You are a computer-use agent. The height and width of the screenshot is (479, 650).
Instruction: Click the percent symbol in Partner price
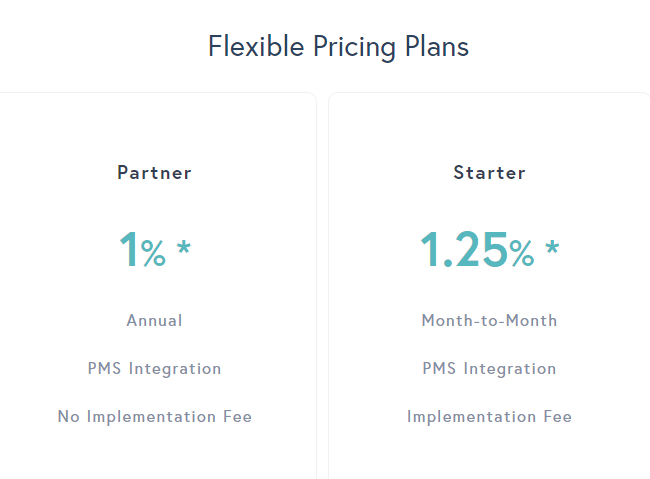click(153, 253)
